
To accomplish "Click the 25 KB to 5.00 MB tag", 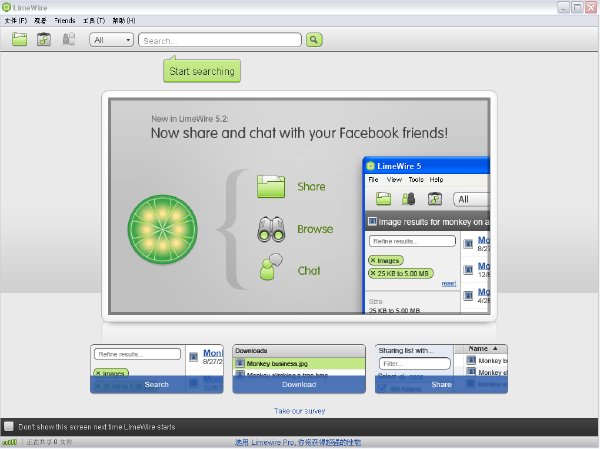I will click(401, 273).
